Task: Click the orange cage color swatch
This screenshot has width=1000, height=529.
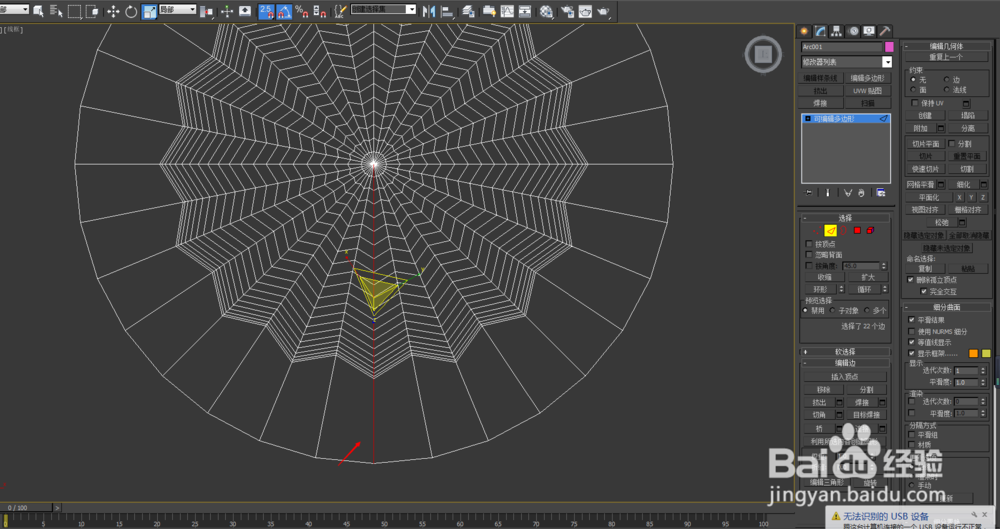Action: coord(973,354)
